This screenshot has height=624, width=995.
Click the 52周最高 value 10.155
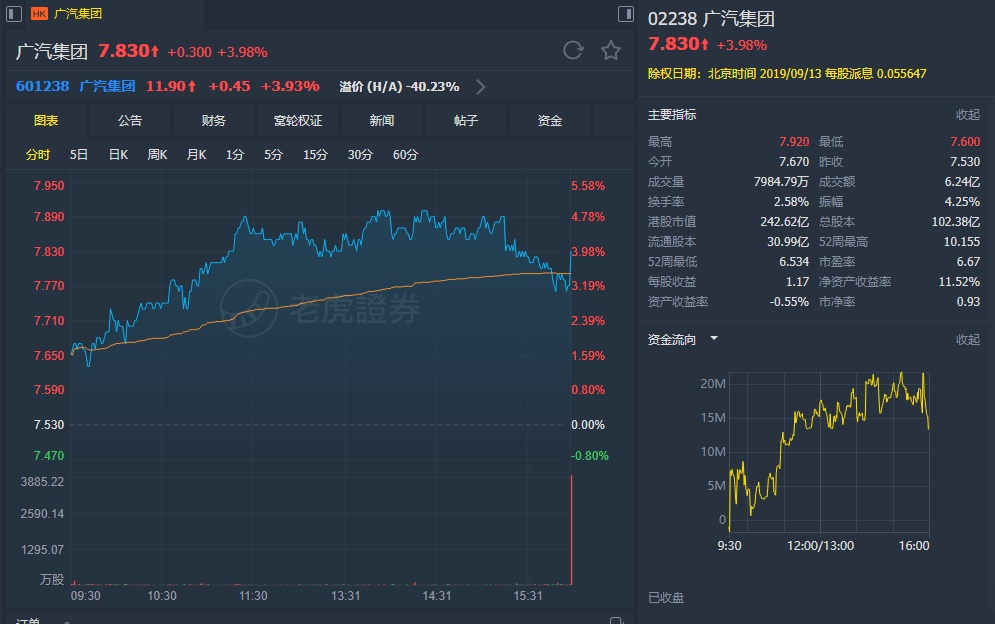(961, 242)
